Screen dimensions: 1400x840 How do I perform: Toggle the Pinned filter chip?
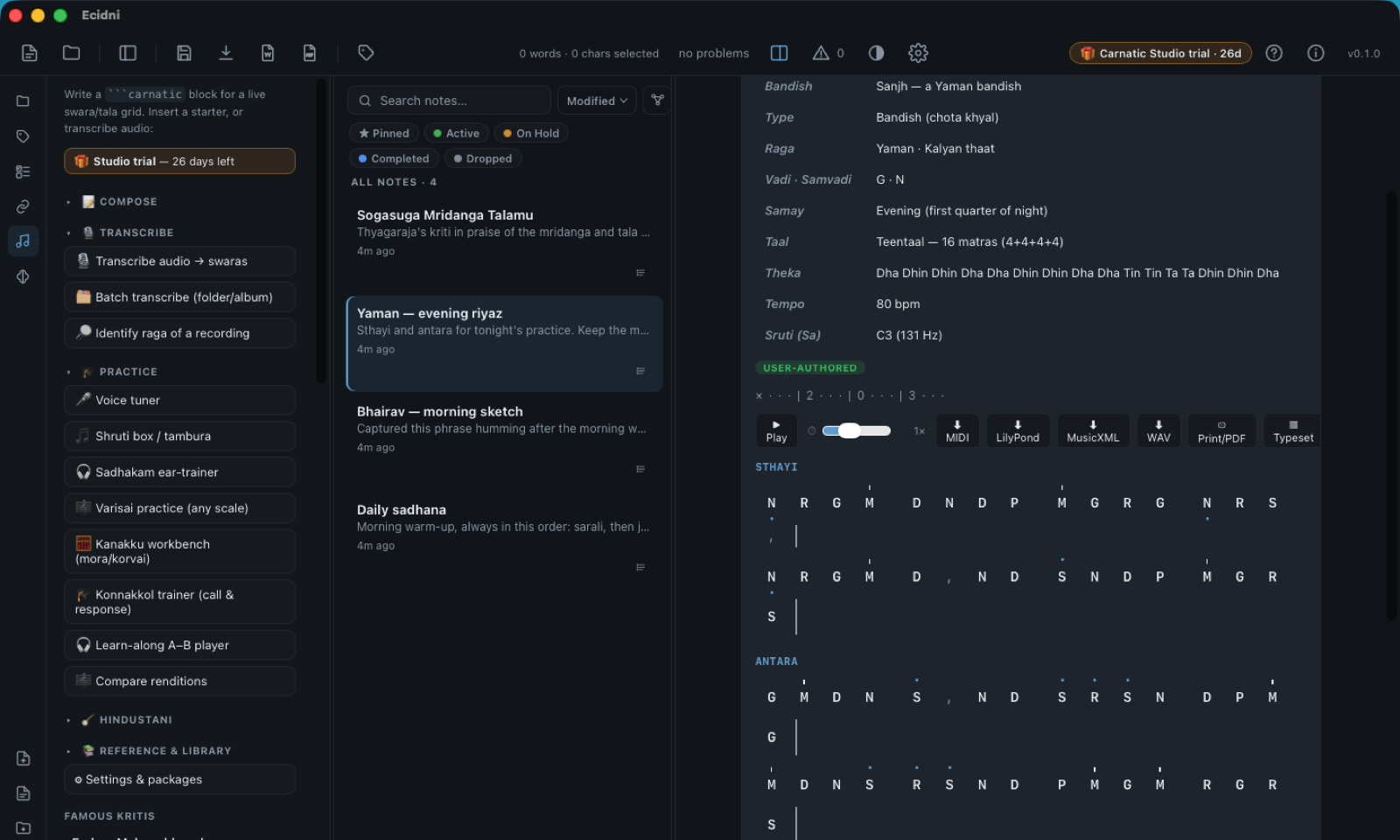[383, 133]
